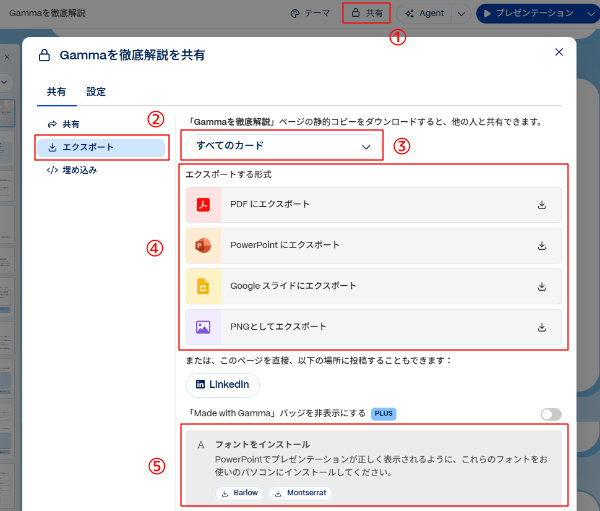Click the フォントをインストール heading
Screen dimensions: 600x511
[262, 445]
